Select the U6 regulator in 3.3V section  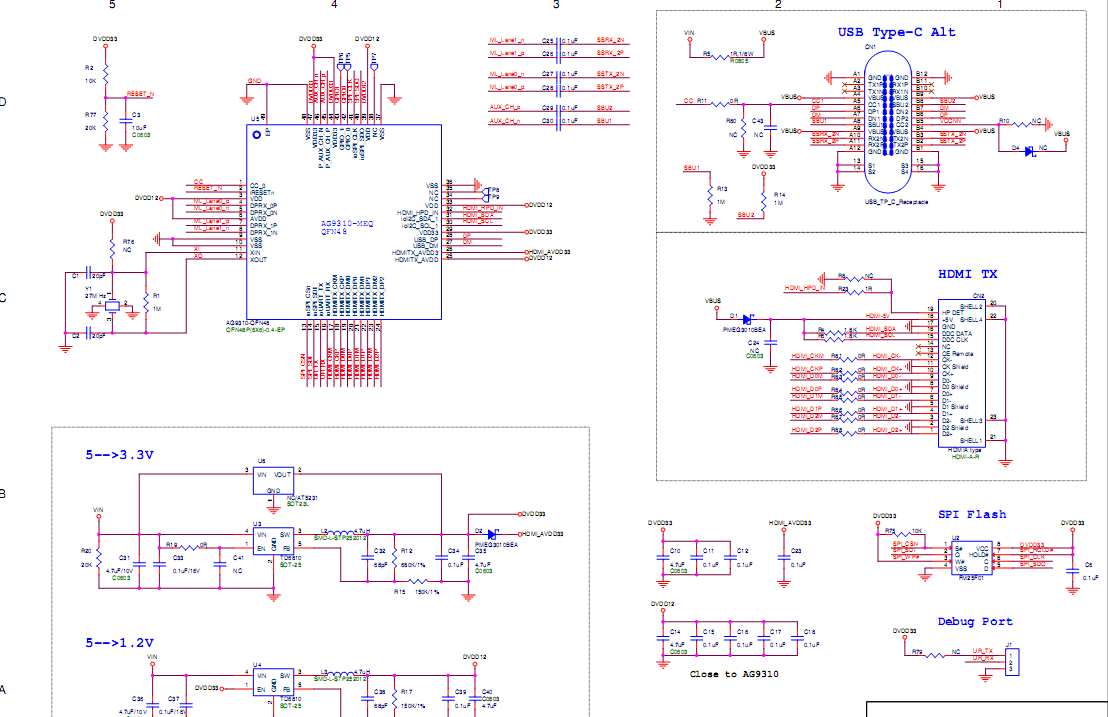(274, 481)
